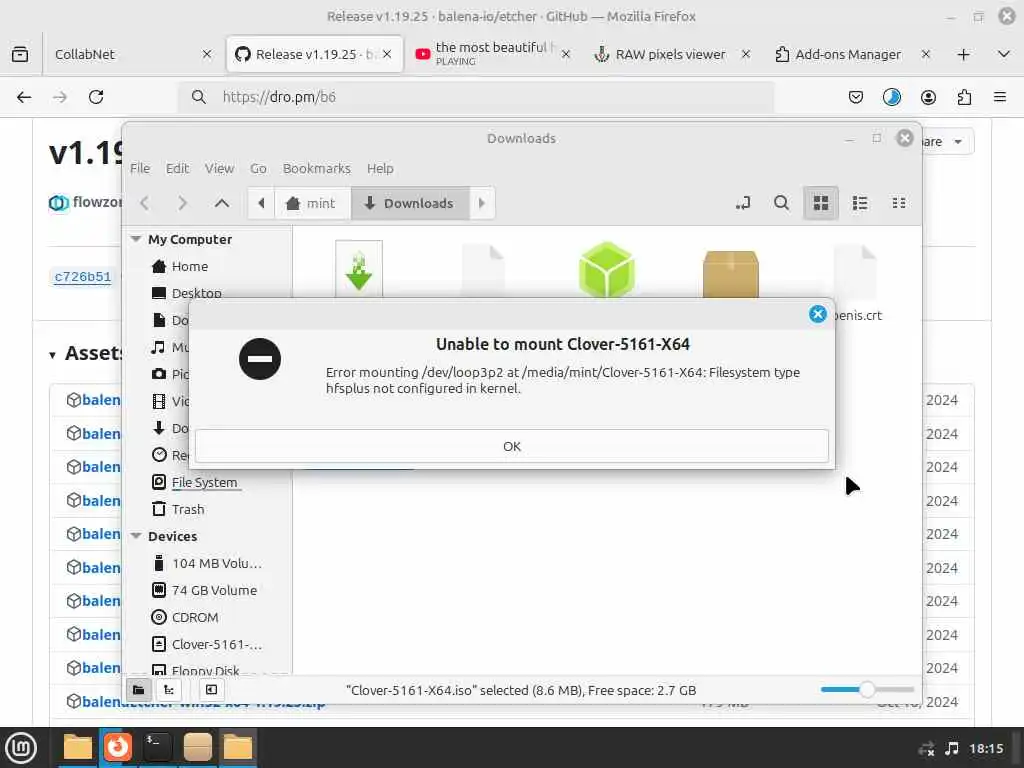Open the File menu in Downloads window
Screen dimensions: 1024x768
(140, 168)
